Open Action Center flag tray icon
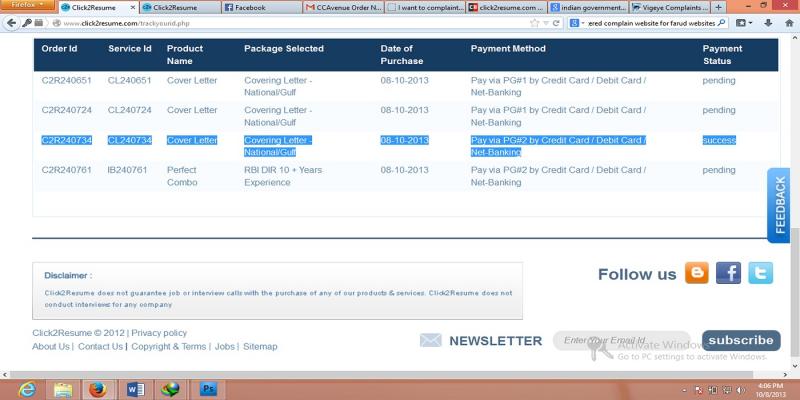 [x=699, y=390]
